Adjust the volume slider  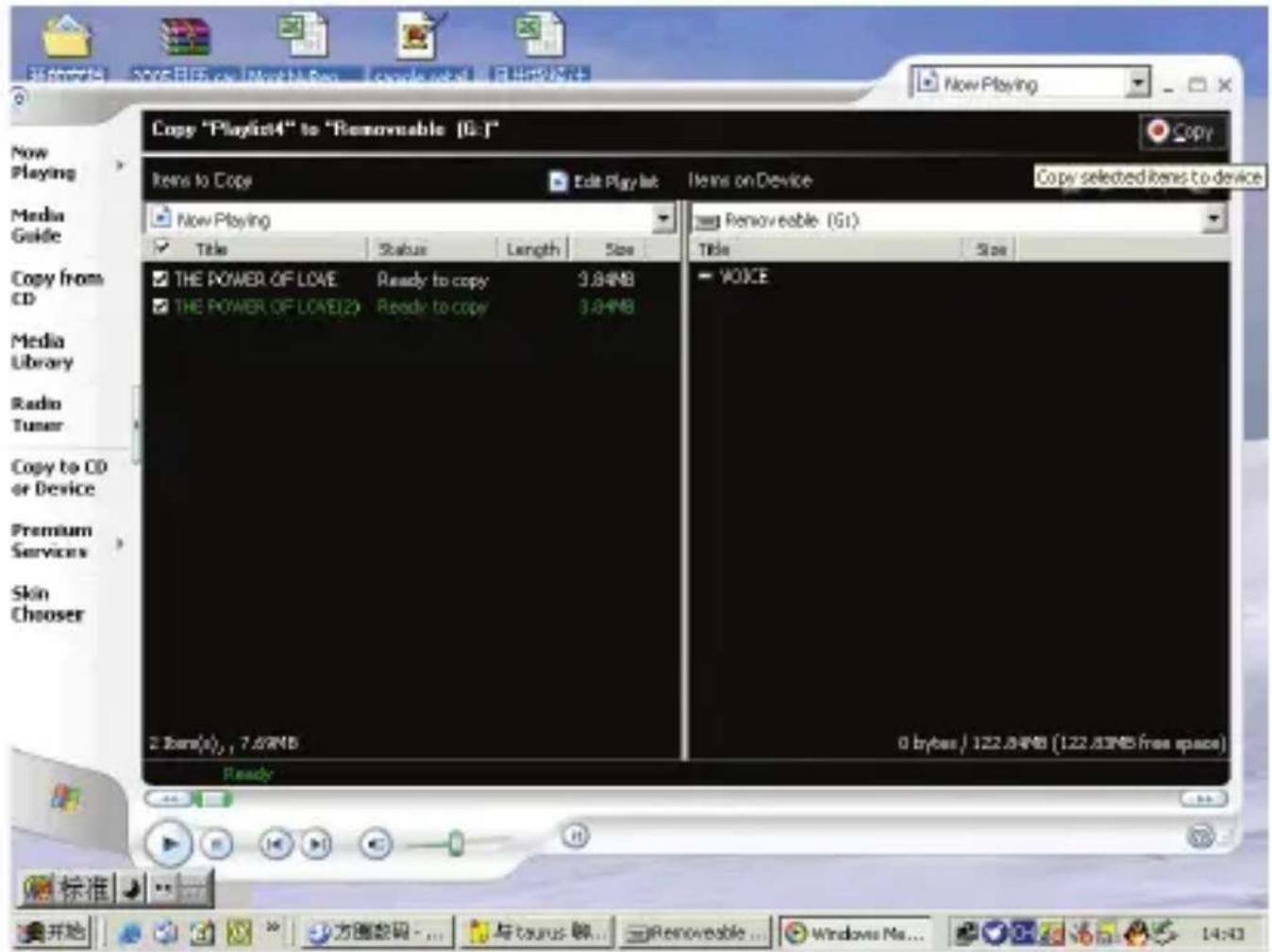click(456, 843)
